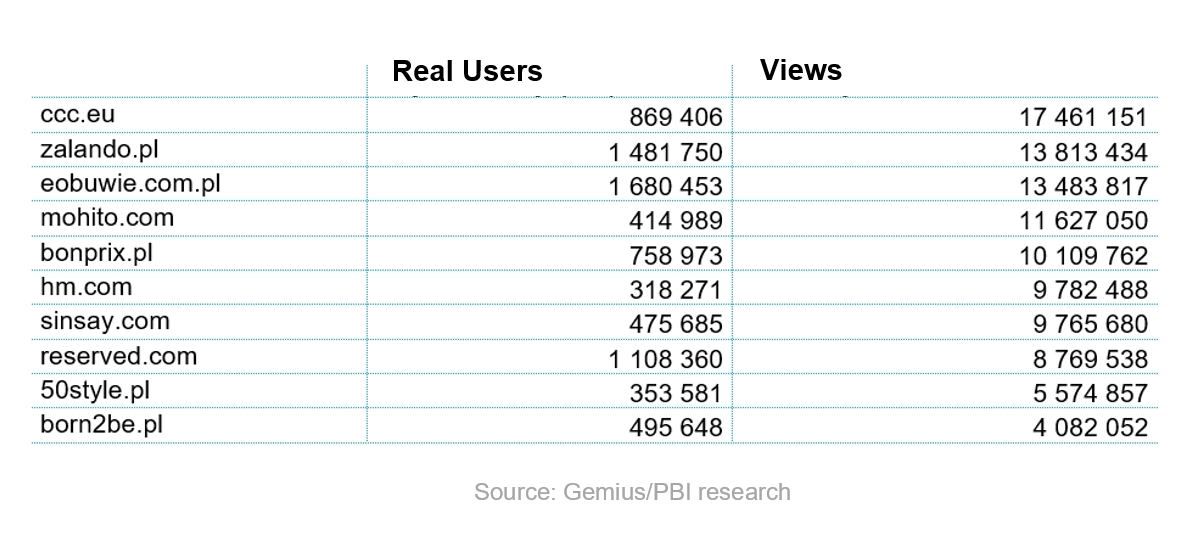The image size is (1204, 543).
Task: Click the sinsay.com row label
Action: (105, 322)
